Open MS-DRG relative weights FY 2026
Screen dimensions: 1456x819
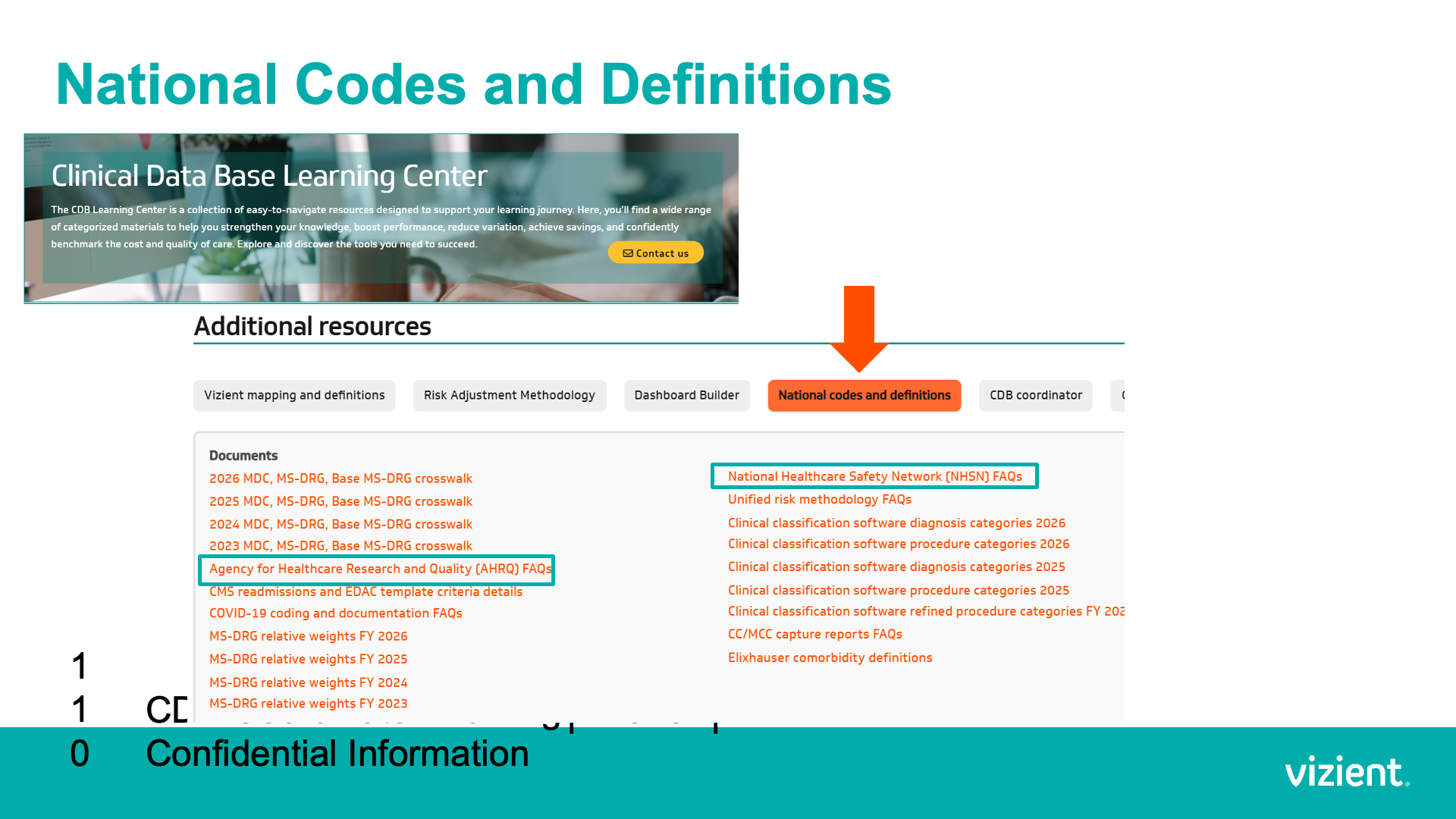[x=308, y=636]
